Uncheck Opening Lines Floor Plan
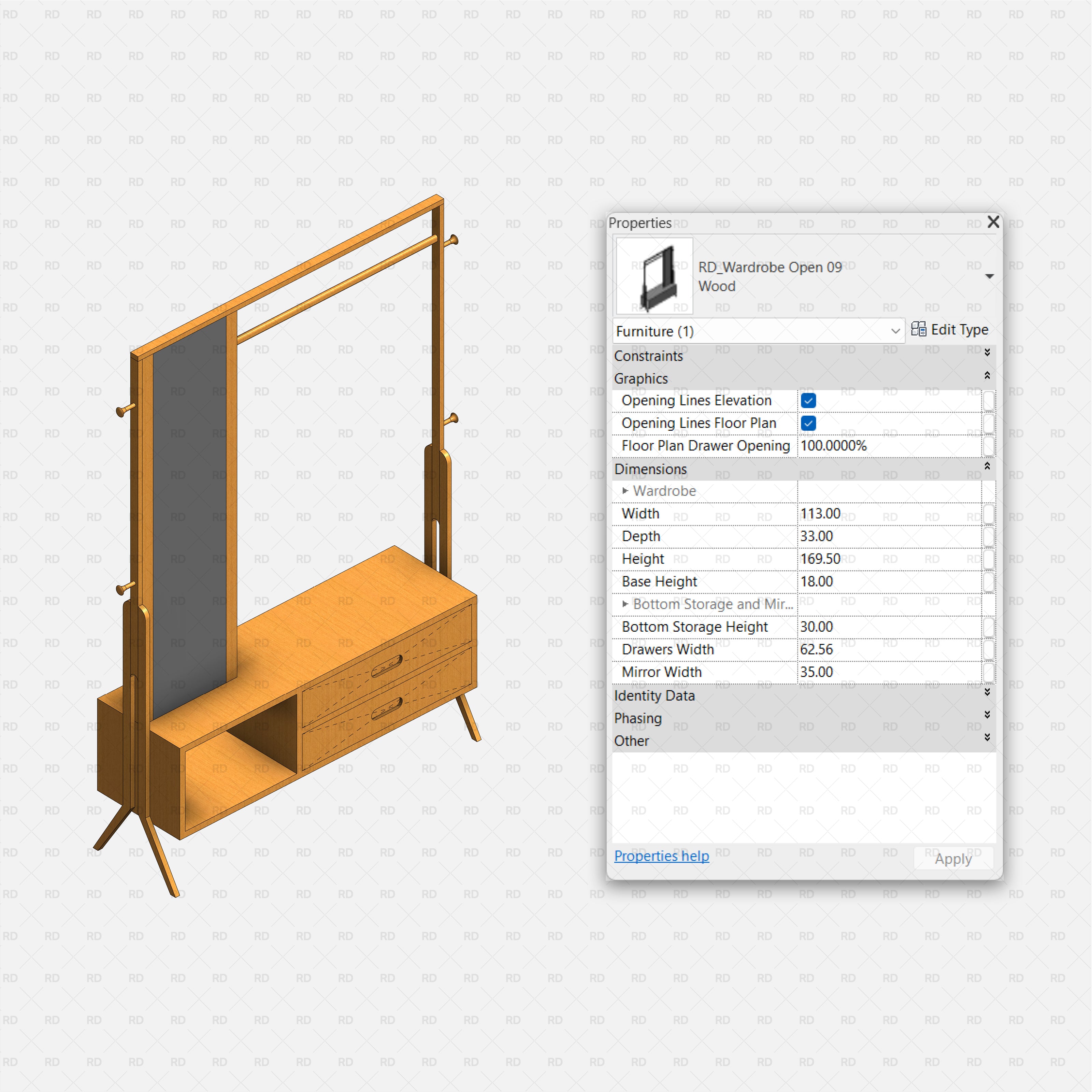 coord(808,423)
